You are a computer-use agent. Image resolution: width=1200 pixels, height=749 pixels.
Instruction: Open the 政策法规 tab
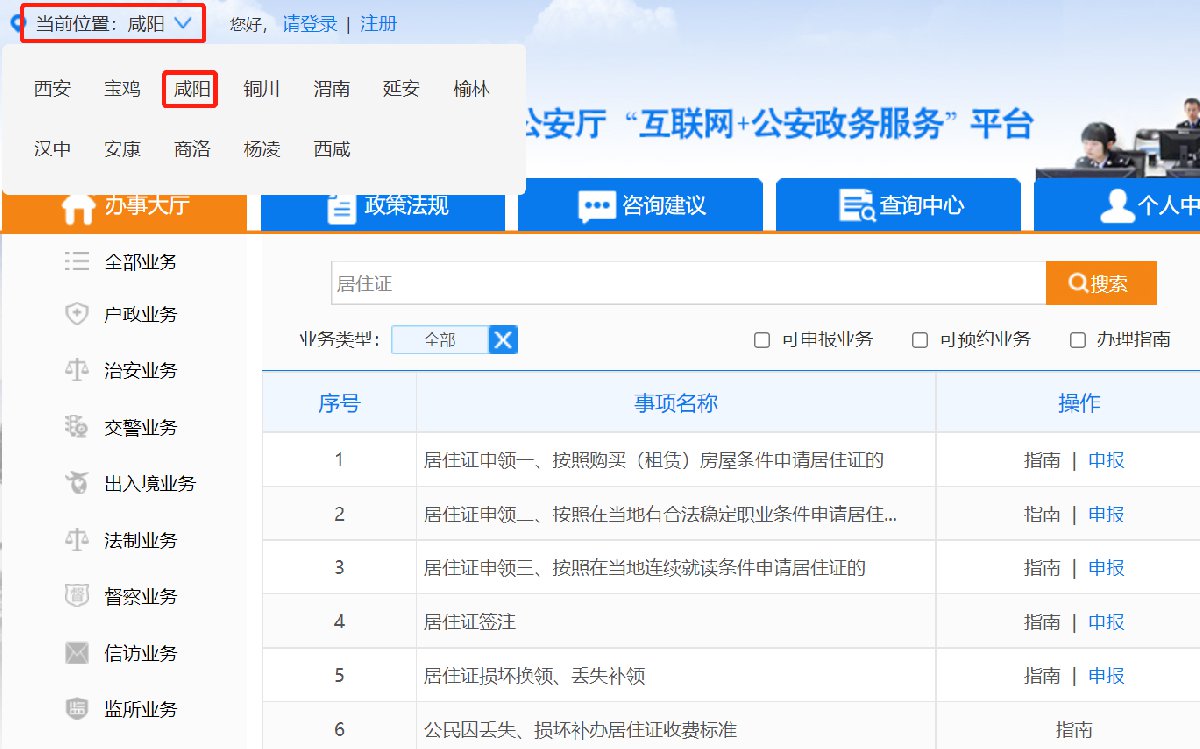click(x=383, y=206)
